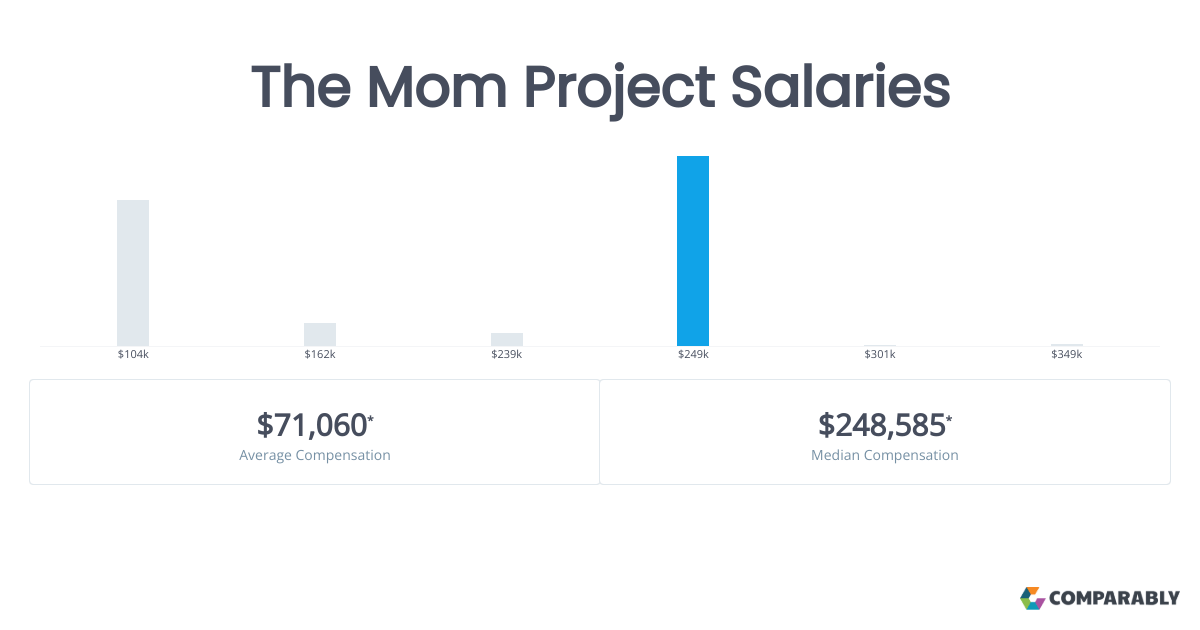Click the $249k axis label
This screenshot has height=630, width=1200.
[x=693, y=355]
